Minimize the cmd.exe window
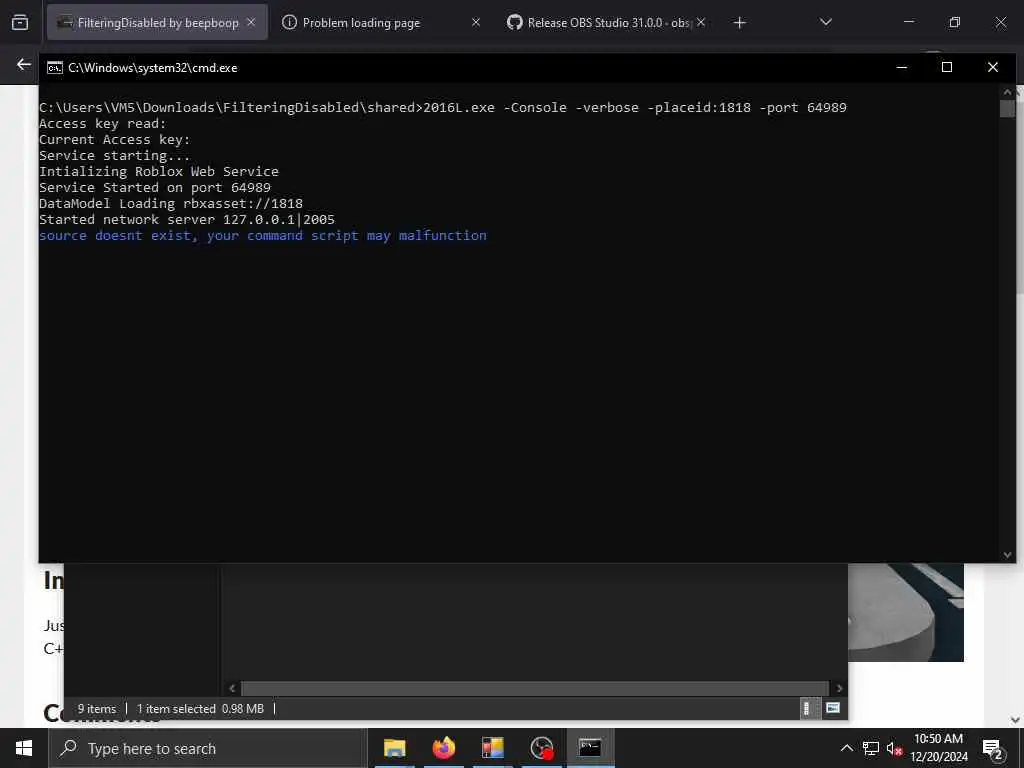 [902, 67]
